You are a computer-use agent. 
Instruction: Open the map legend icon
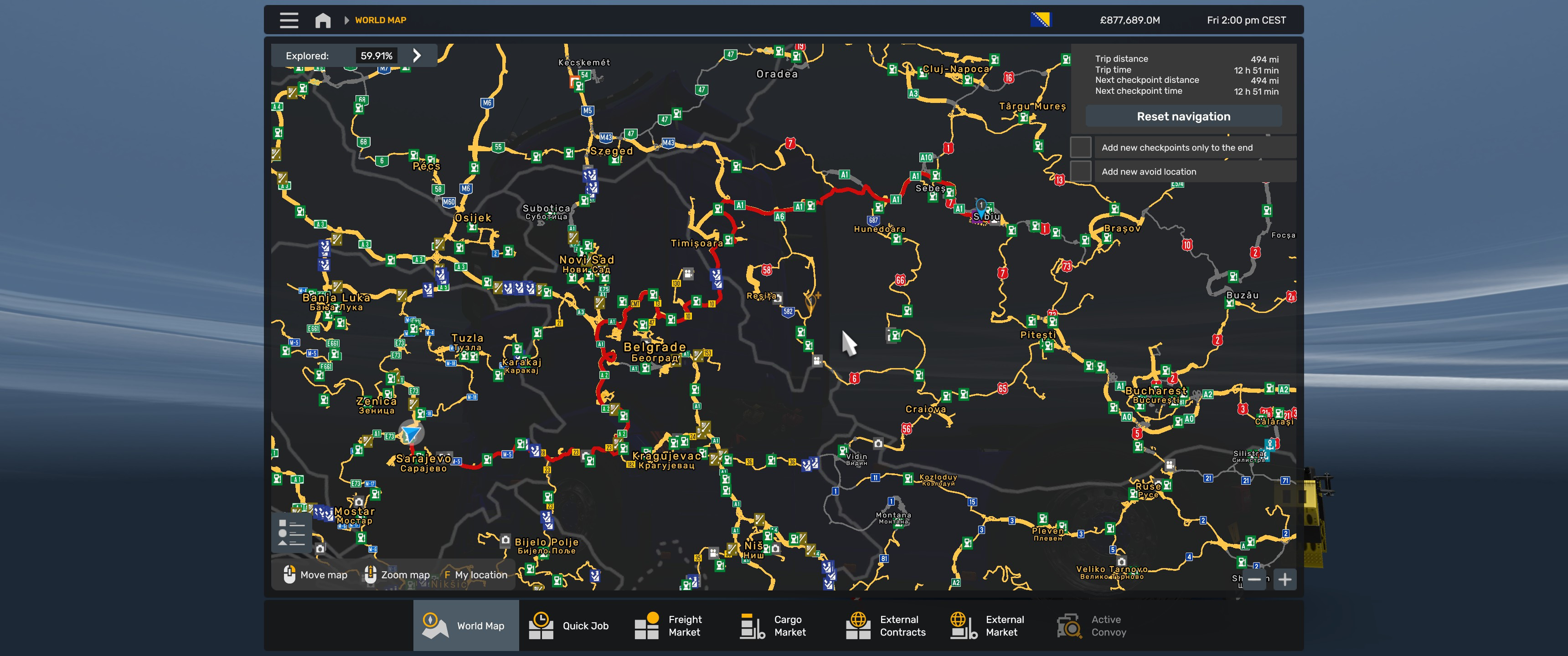(292, 533)
